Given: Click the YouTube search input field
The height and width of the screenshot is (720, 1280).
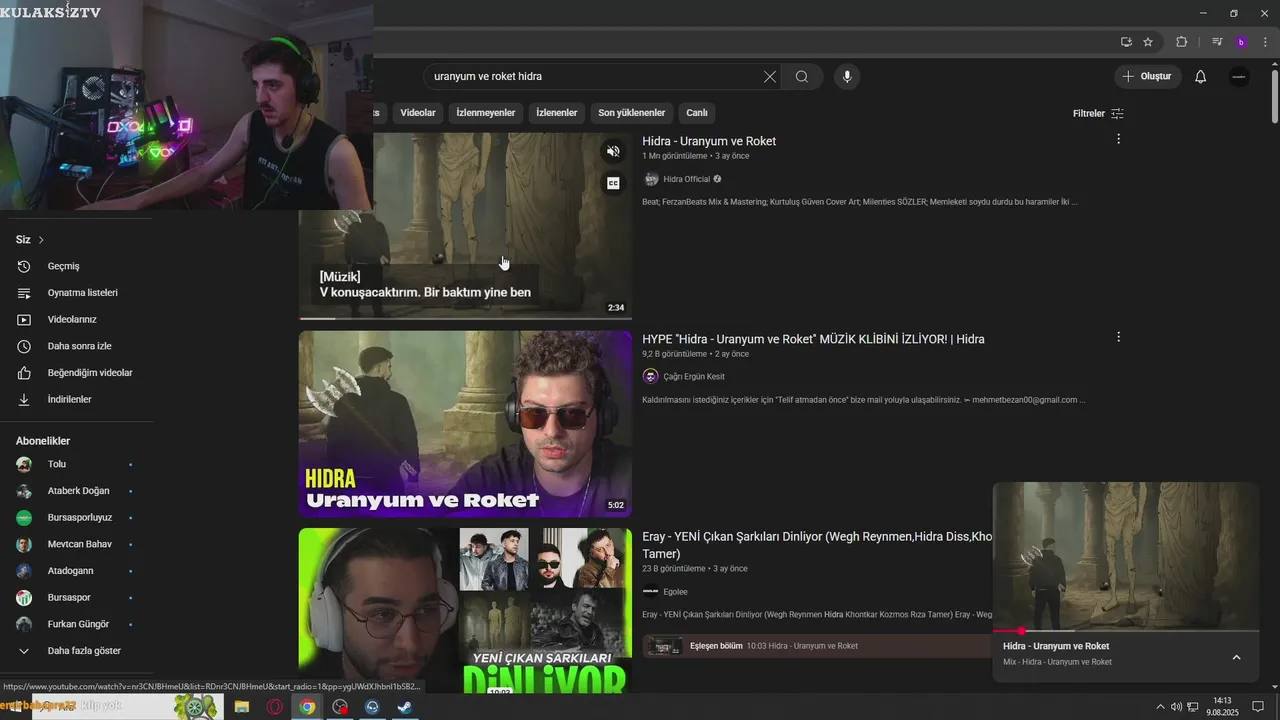Looking at the screenshot, I should coord(594,77).
